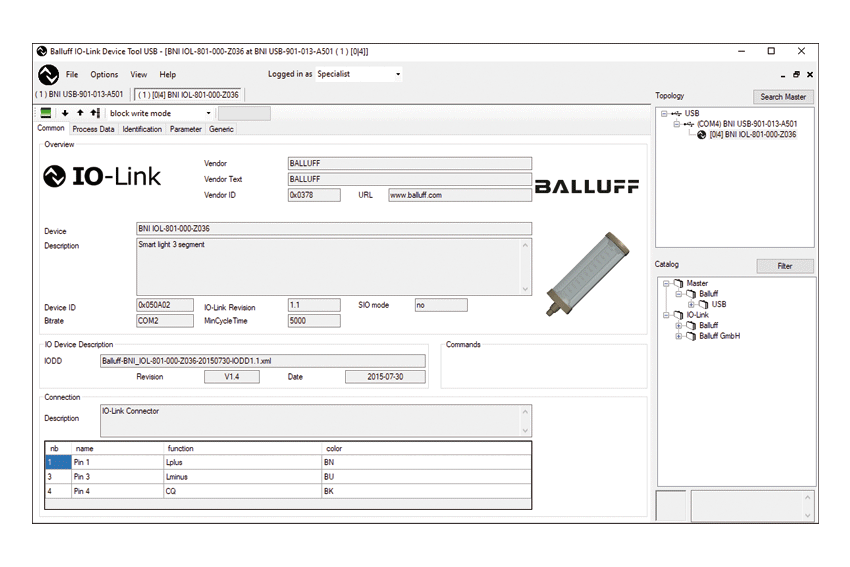This screenshot has height=567, width=850.
Task: Collapse the IO-Link node in Catalog
Action: (666, 314)
